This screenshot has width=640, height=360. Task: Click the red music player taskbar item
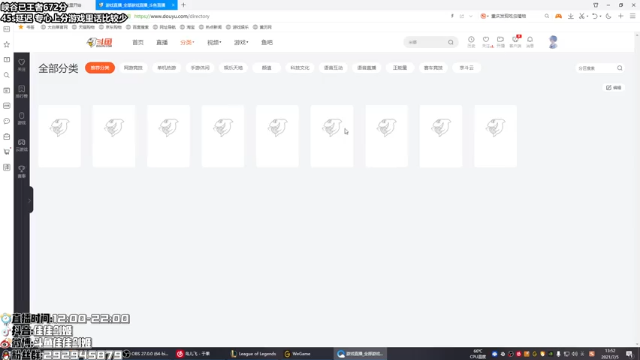[194, 354]
